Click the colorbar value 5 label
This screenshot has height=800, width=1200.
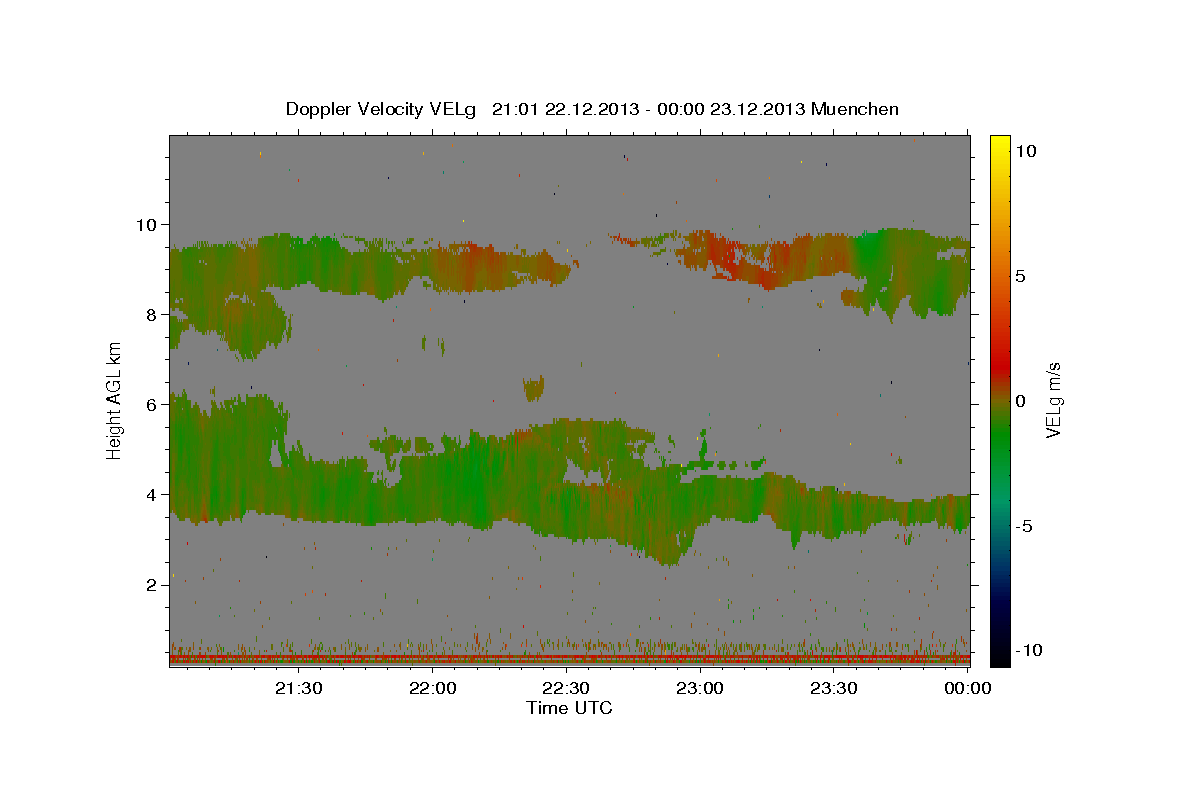[x=1022, y=275]
